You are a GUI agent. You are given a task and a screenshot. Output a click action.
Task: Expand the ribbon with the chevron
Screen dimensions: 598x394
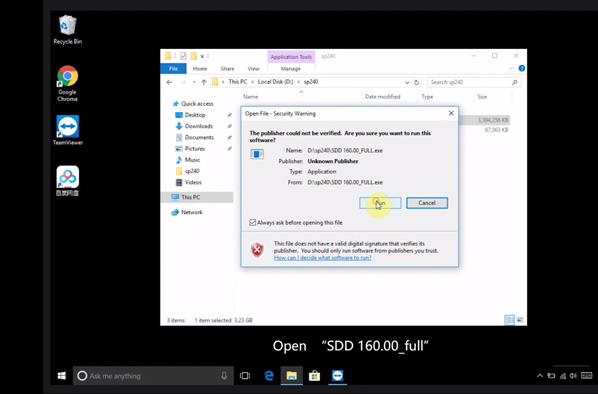[511, 68]
